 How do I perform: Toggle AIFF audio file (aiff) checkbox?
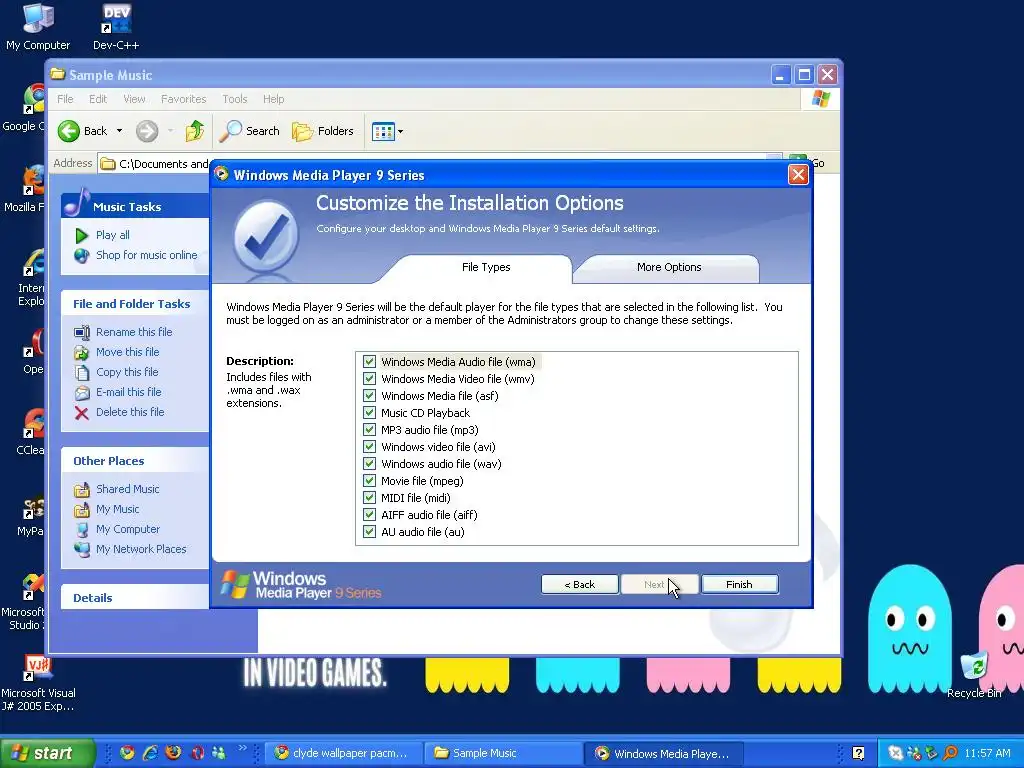(x=370, y=515)
